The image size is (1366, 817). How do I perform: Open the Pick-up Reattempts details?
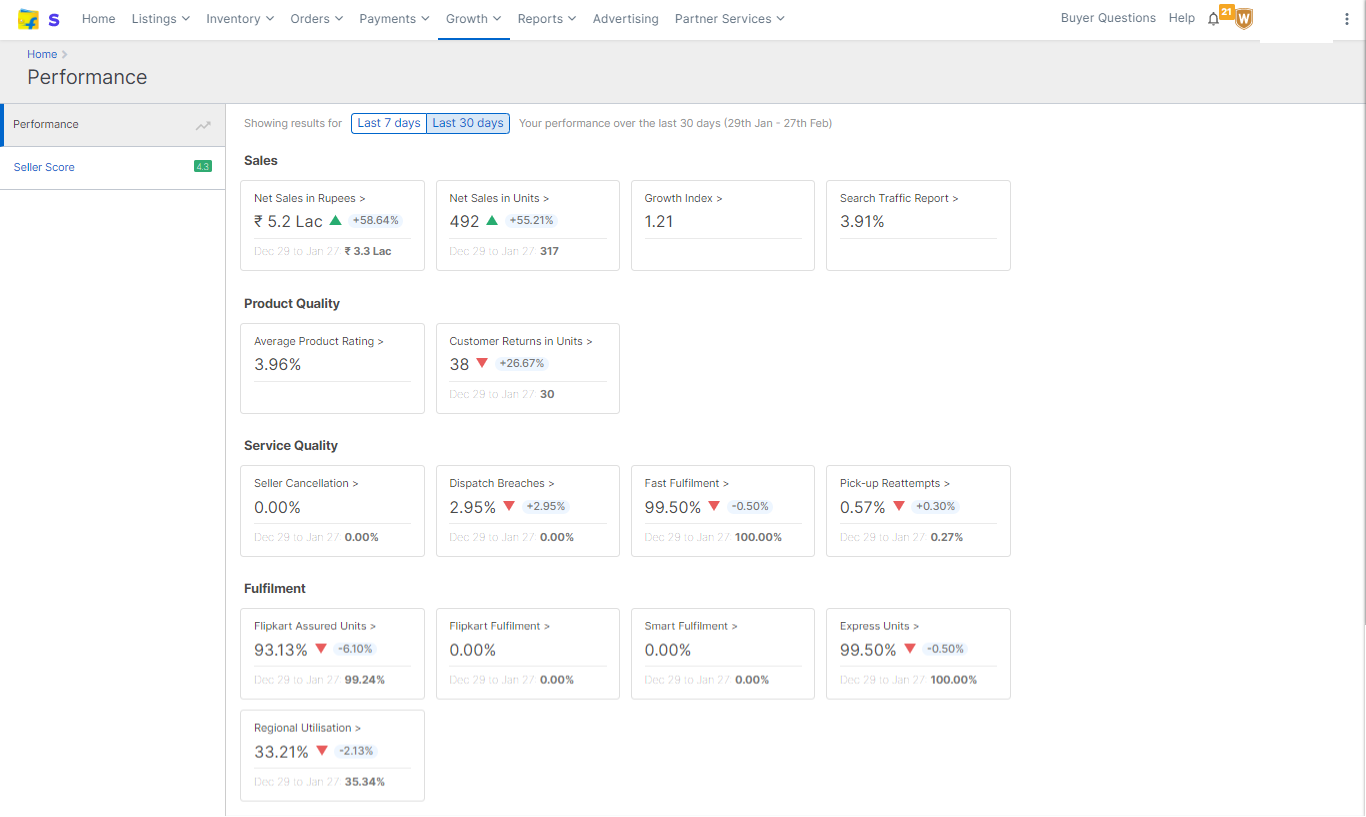(895, 483)
